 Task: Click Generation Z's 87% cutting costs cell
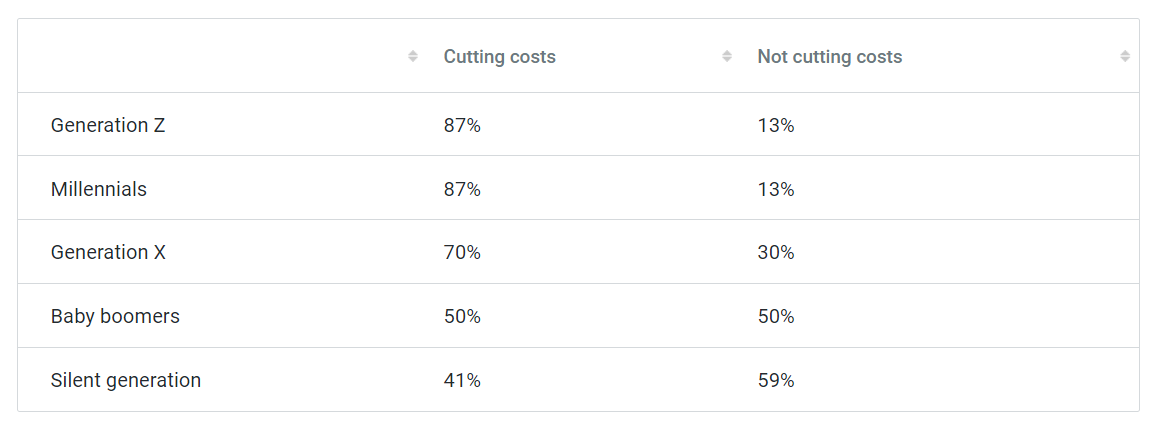tap(462, 125)
